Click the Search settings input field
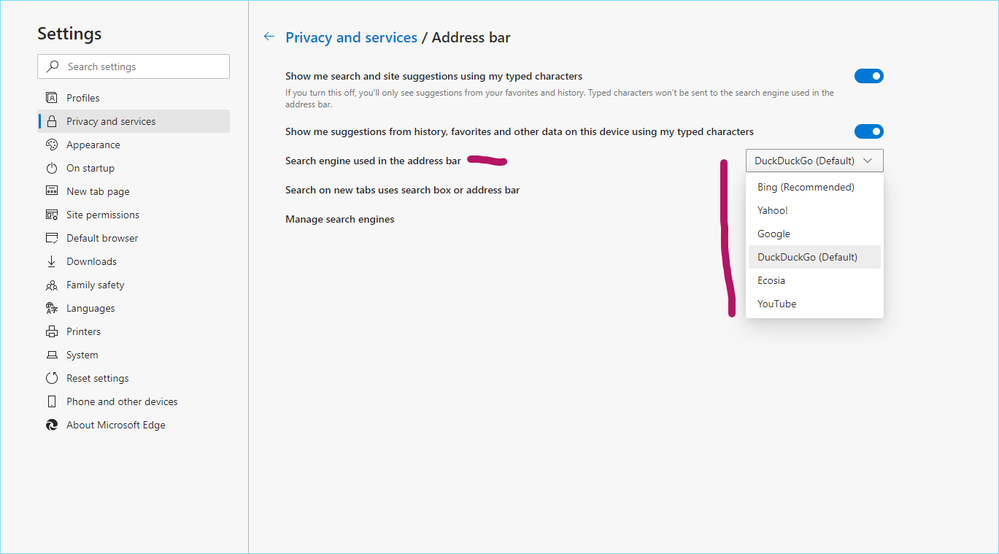The image size is (999, 554). click(x=133, y=66)
